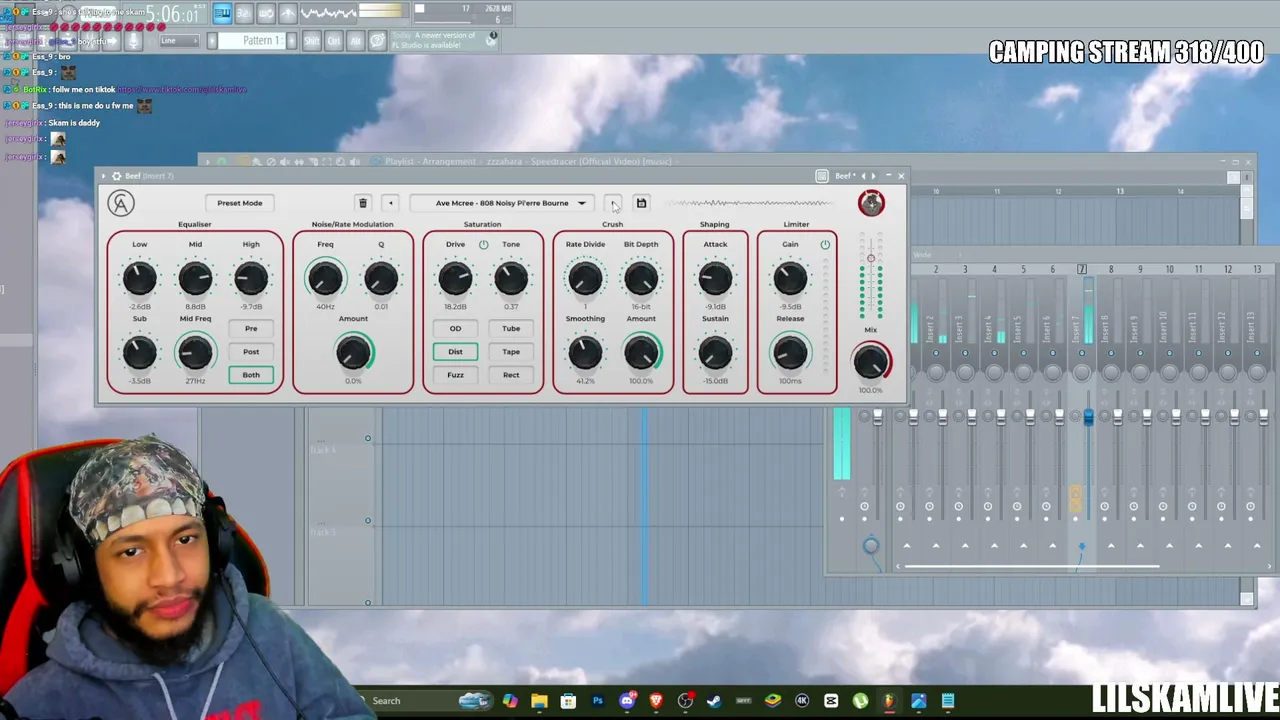
Task: Select Dist saturation type
Action: [x=455, y=352]
